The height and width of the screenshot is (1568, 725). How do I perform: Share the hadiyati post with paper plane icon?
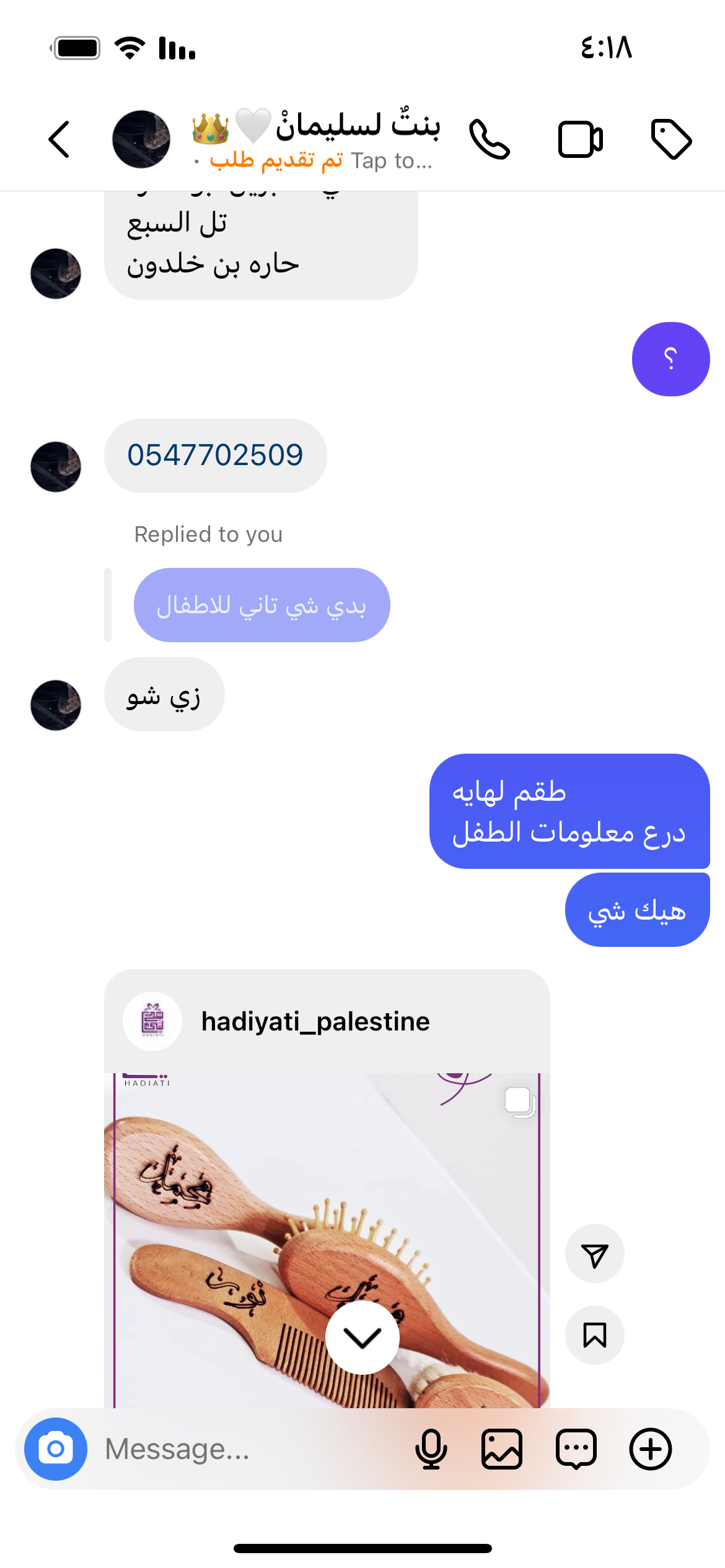point(595,1253)
